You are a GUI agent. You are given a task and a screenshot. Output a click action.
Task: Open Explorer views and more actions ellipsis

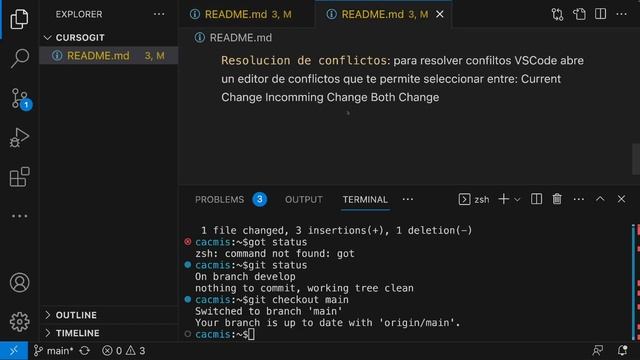159,14
